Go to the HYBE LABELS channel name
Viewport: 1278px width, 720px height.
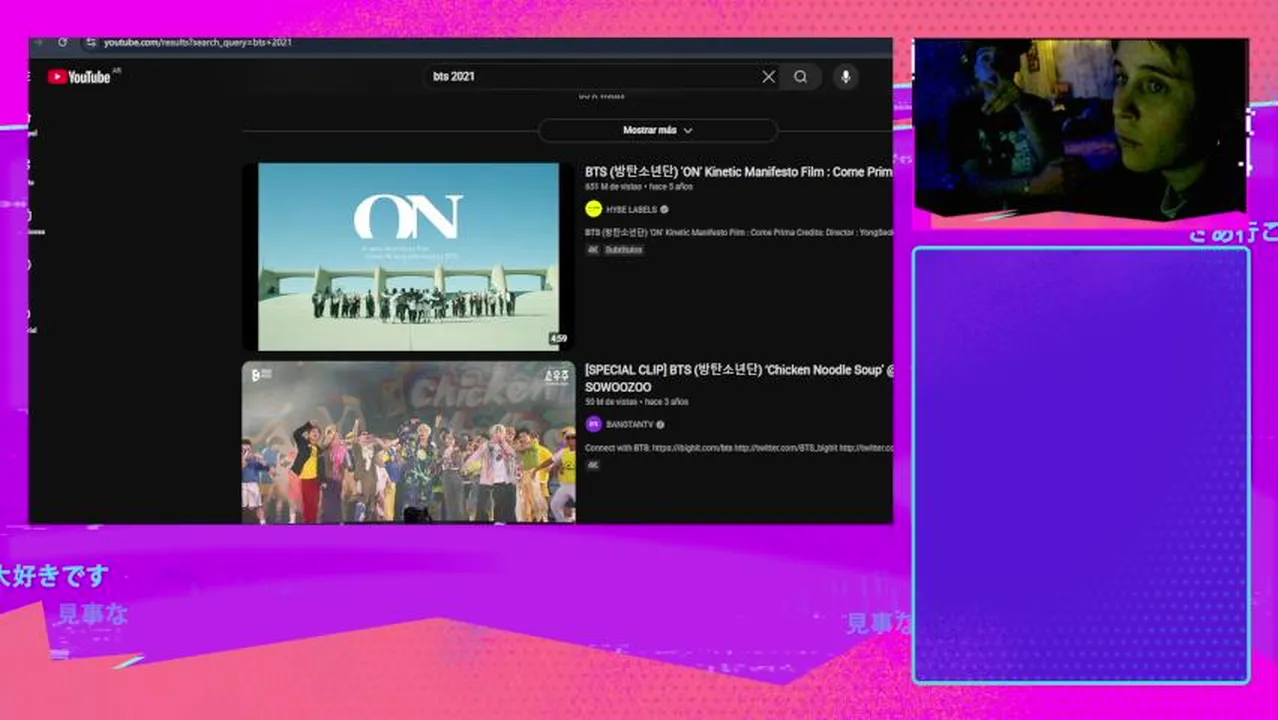631,210
